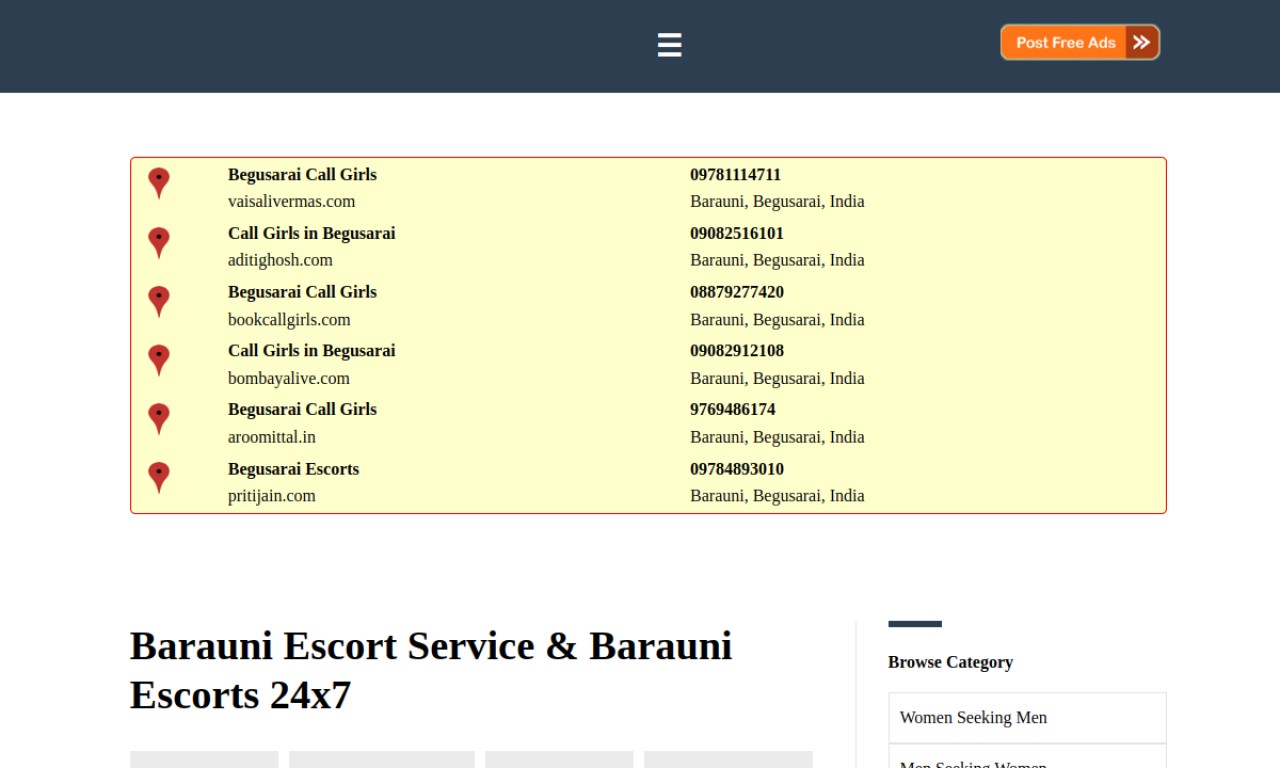Click the Post Free Ads button
The width and height of the screenshot is (1280, 768).
1080,42
